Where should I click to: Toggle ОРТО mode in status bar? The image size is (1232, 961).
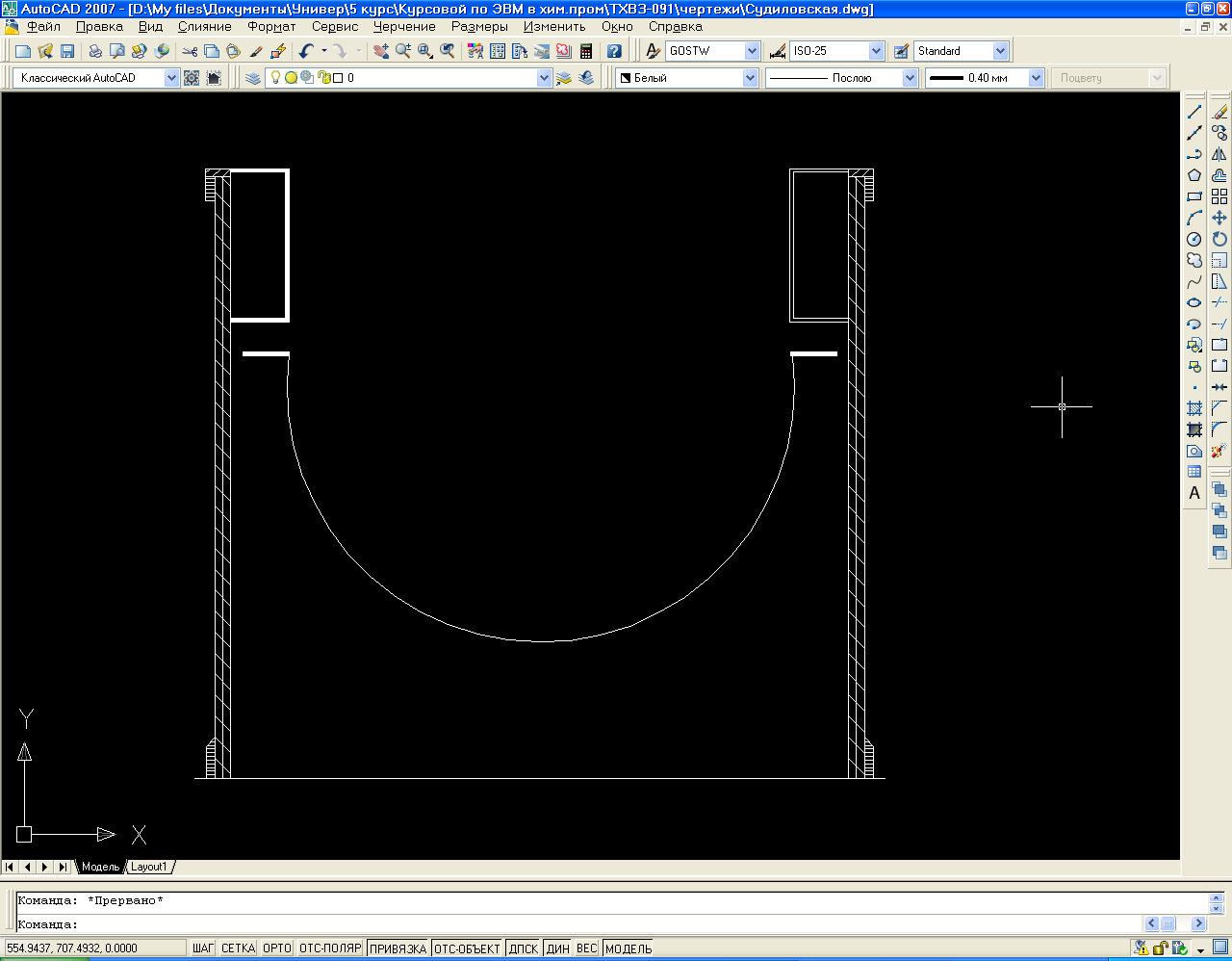pos(276,948)
